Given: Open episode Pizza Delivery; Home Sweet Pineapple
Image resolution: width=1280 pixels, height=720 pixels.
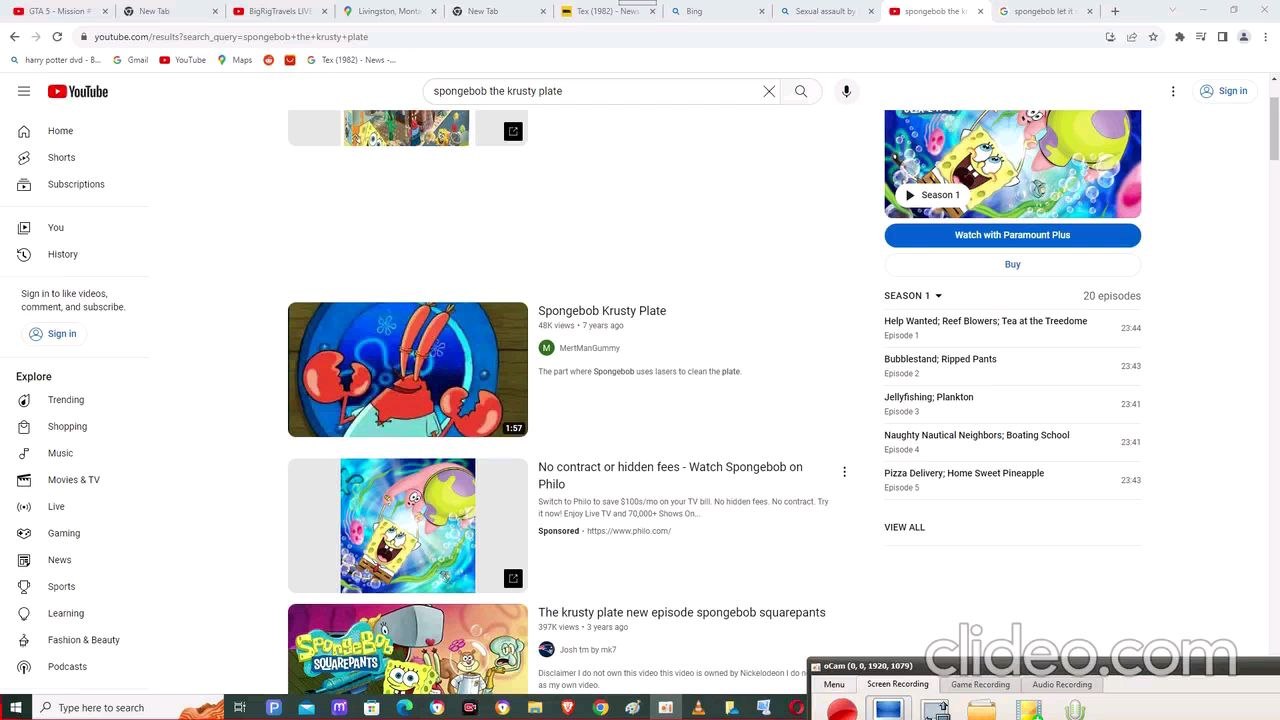Looking at the screenshot, I should pos(1012,480).
